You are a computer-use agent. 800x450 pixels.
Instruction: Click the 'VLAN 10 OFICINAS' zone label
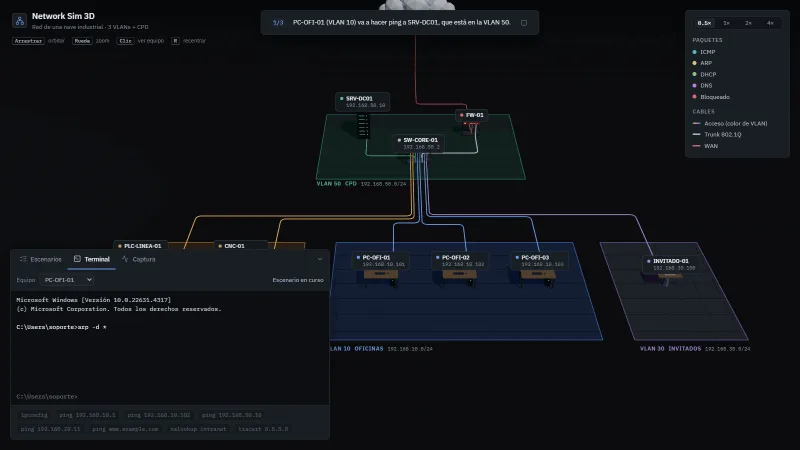pyautogui.click(x=357, y=349)
